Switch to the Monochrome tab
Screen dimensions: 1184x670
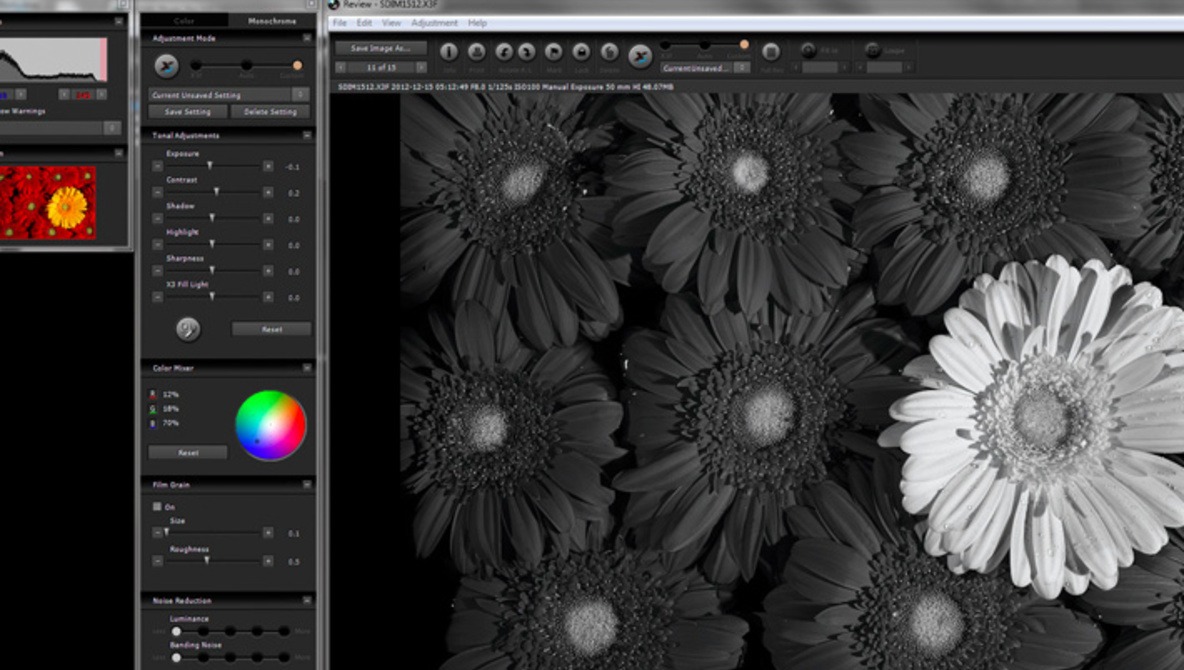pyautogui.click(x=272, y=21)
